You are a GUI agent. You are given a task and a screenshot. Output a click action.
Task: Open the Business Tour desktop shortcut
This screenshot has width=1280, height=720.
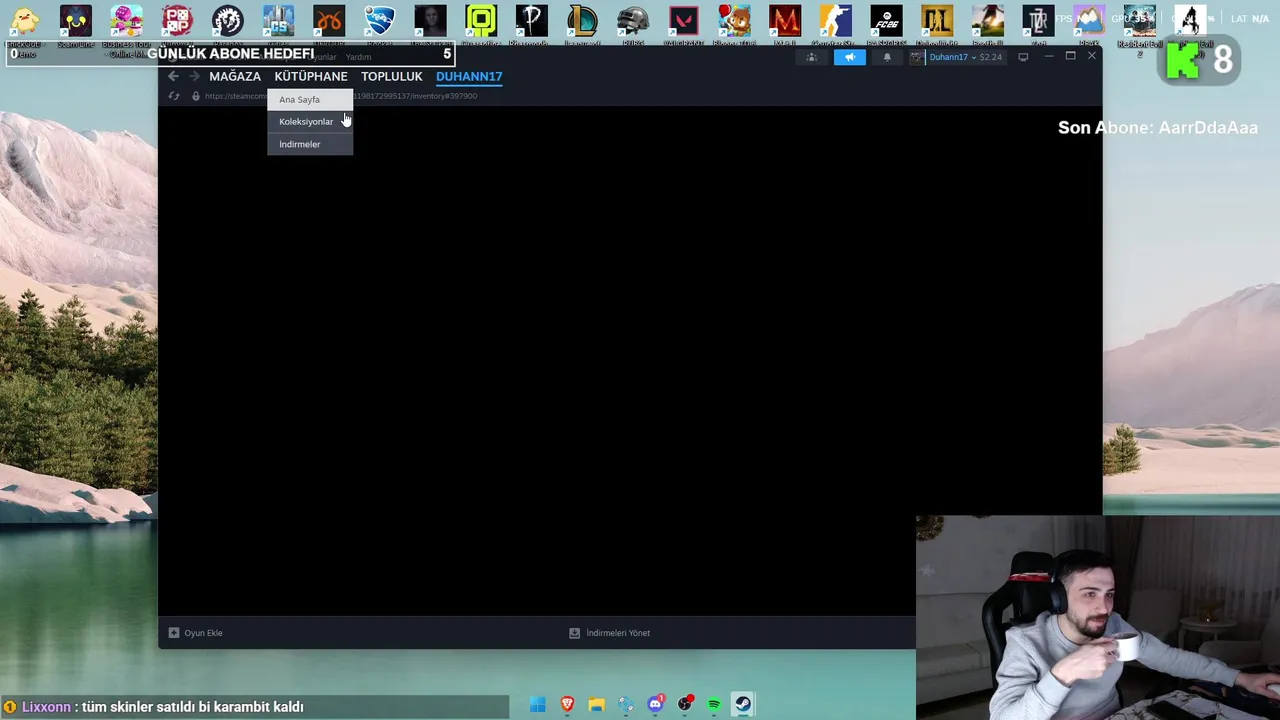coord(126,20)
